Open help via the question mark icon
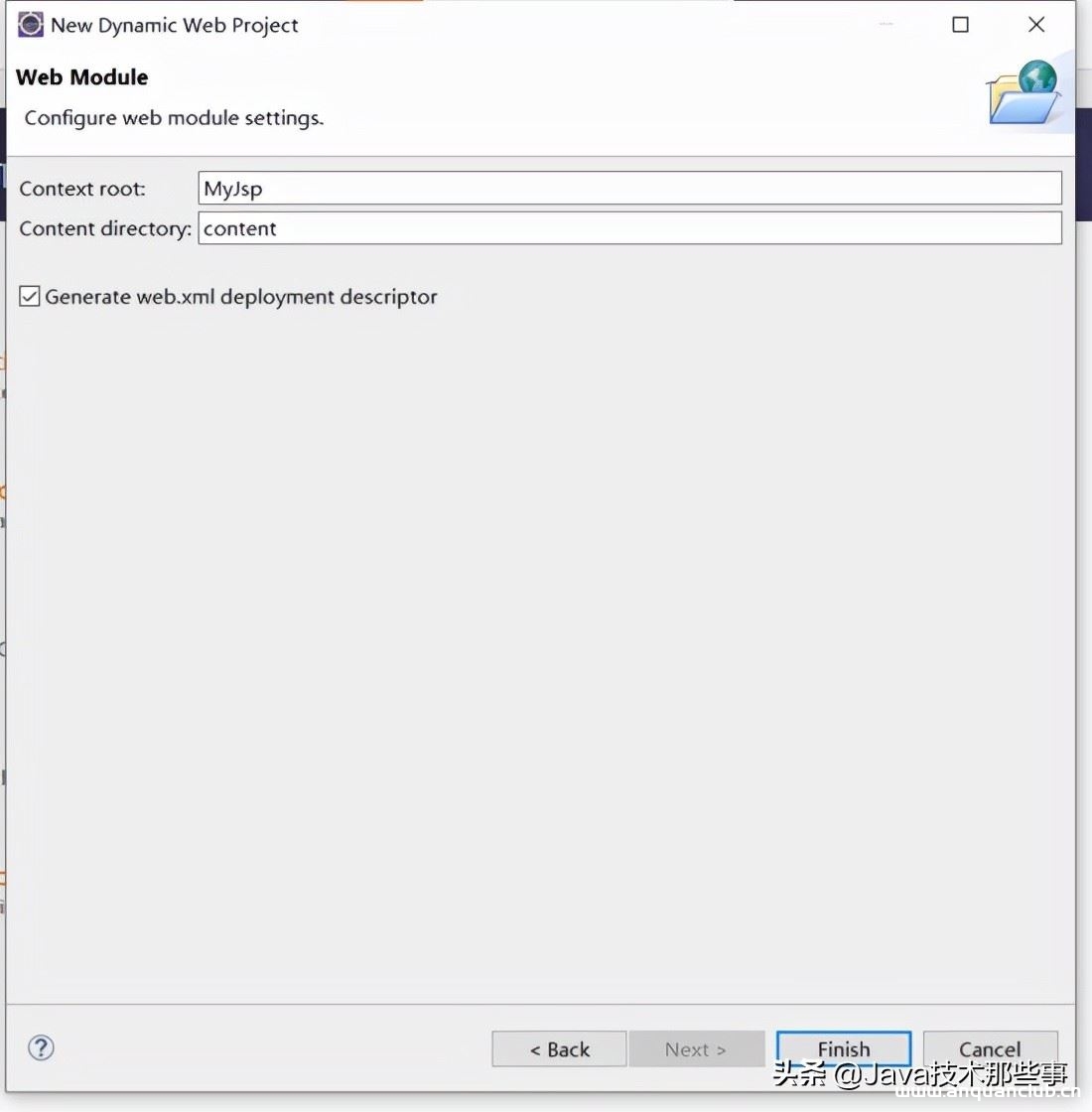 tap(41, 1047)
